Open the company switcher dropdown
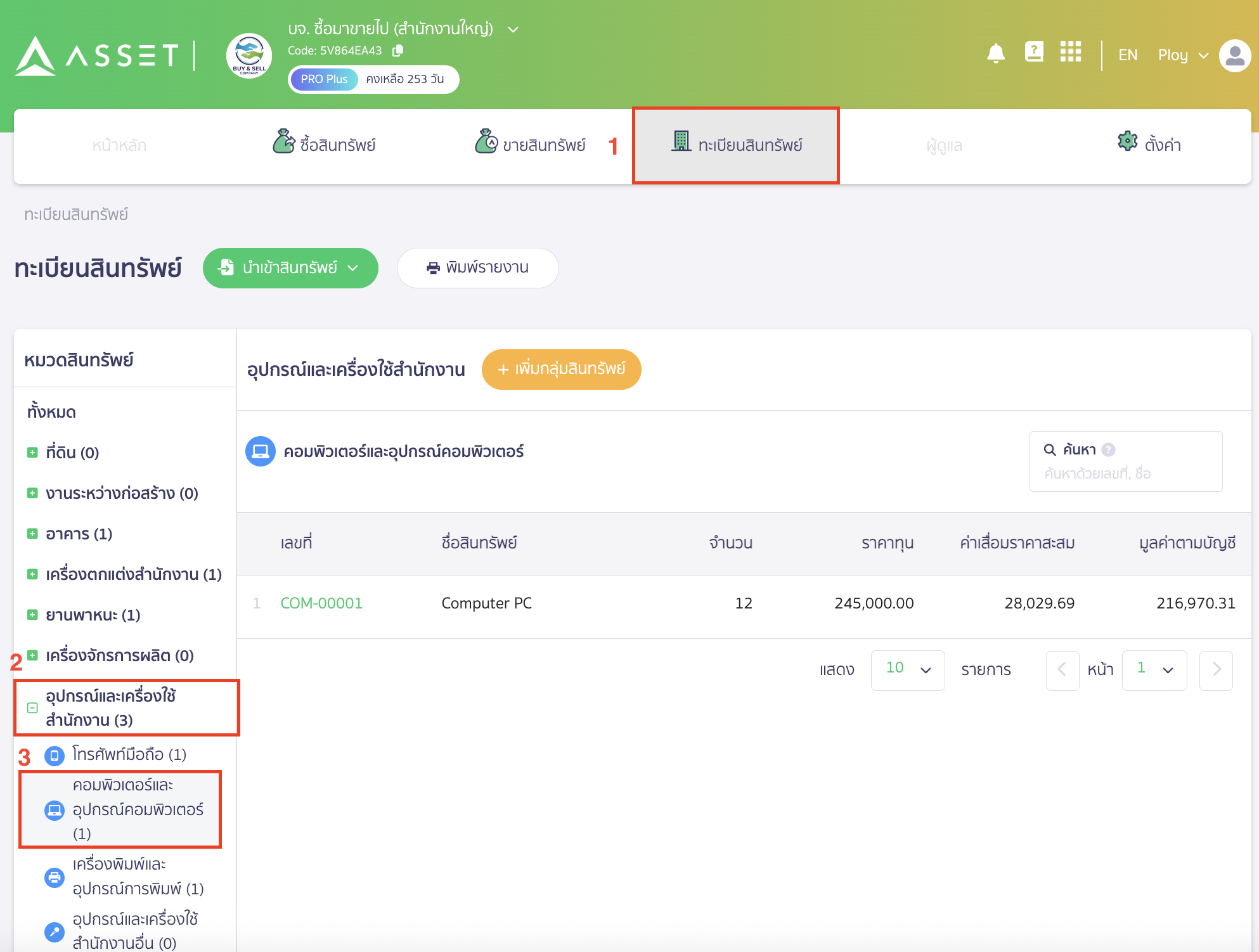Image resolution: width=1259 pixels, height=952 pixels. tap(513, 29)
